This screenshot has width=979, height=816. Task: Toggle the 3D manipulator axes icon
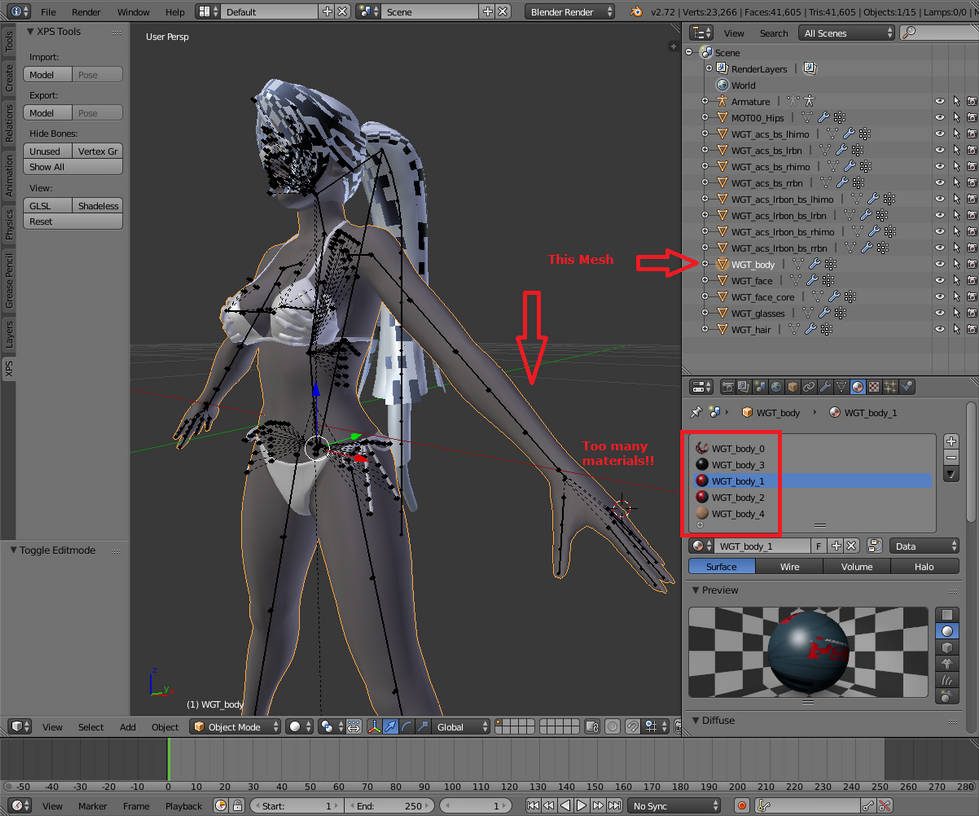[x=374, y=727]
